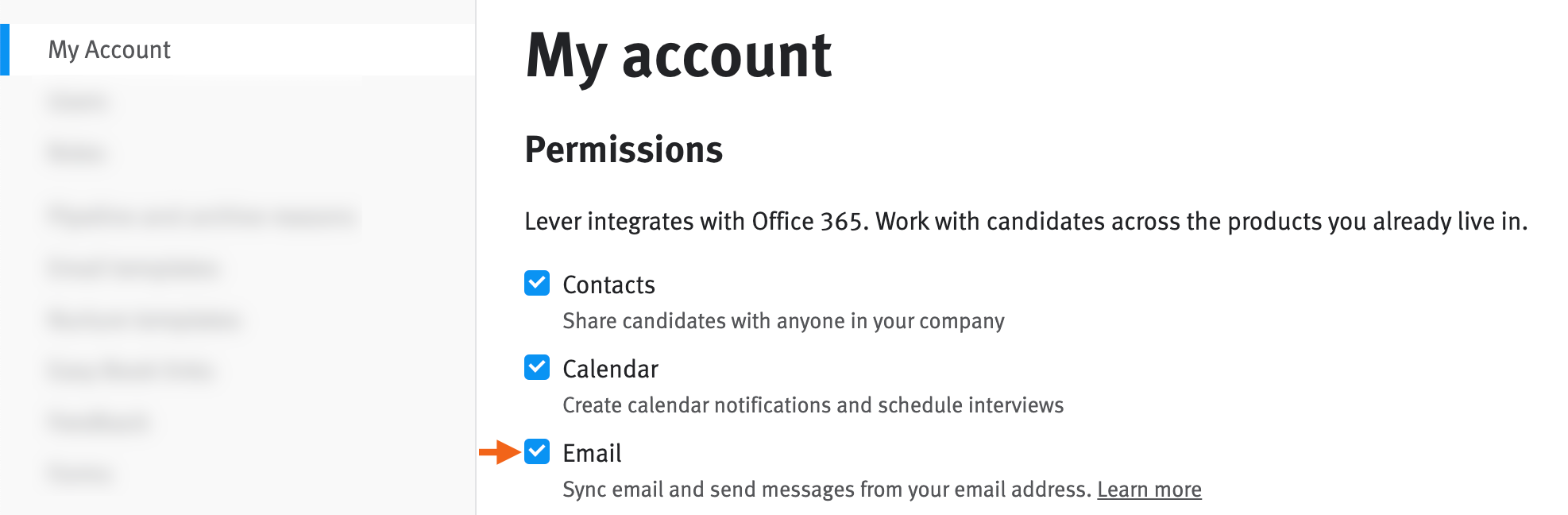Screen dimensions: 1568x515
Task: Click the sync email description under Email
Action: 826,490
